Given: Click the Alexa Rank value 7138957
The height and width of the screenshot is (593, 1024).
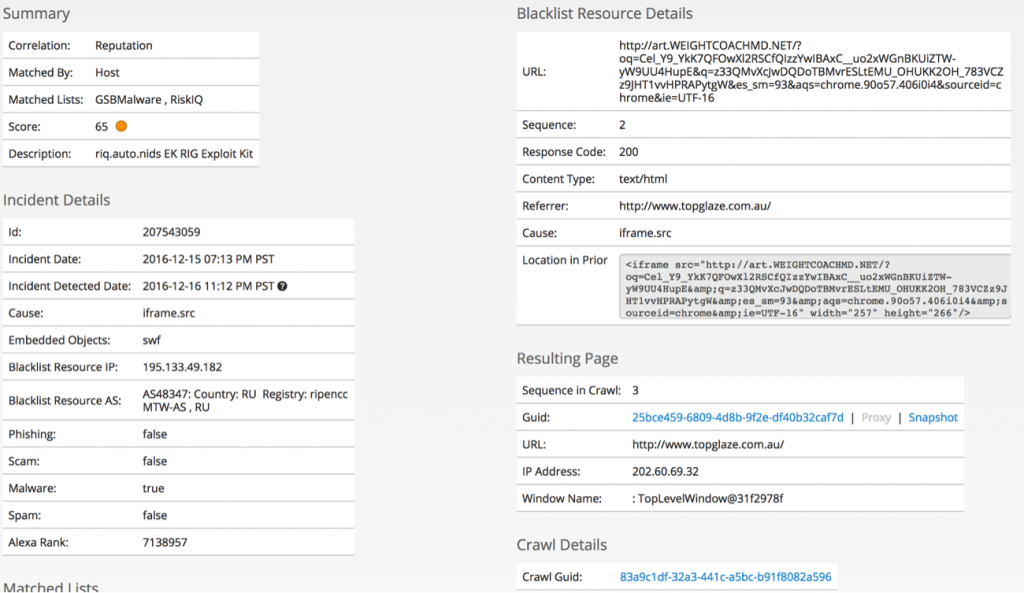Looking at the screenshot, I should pos(165,542).
